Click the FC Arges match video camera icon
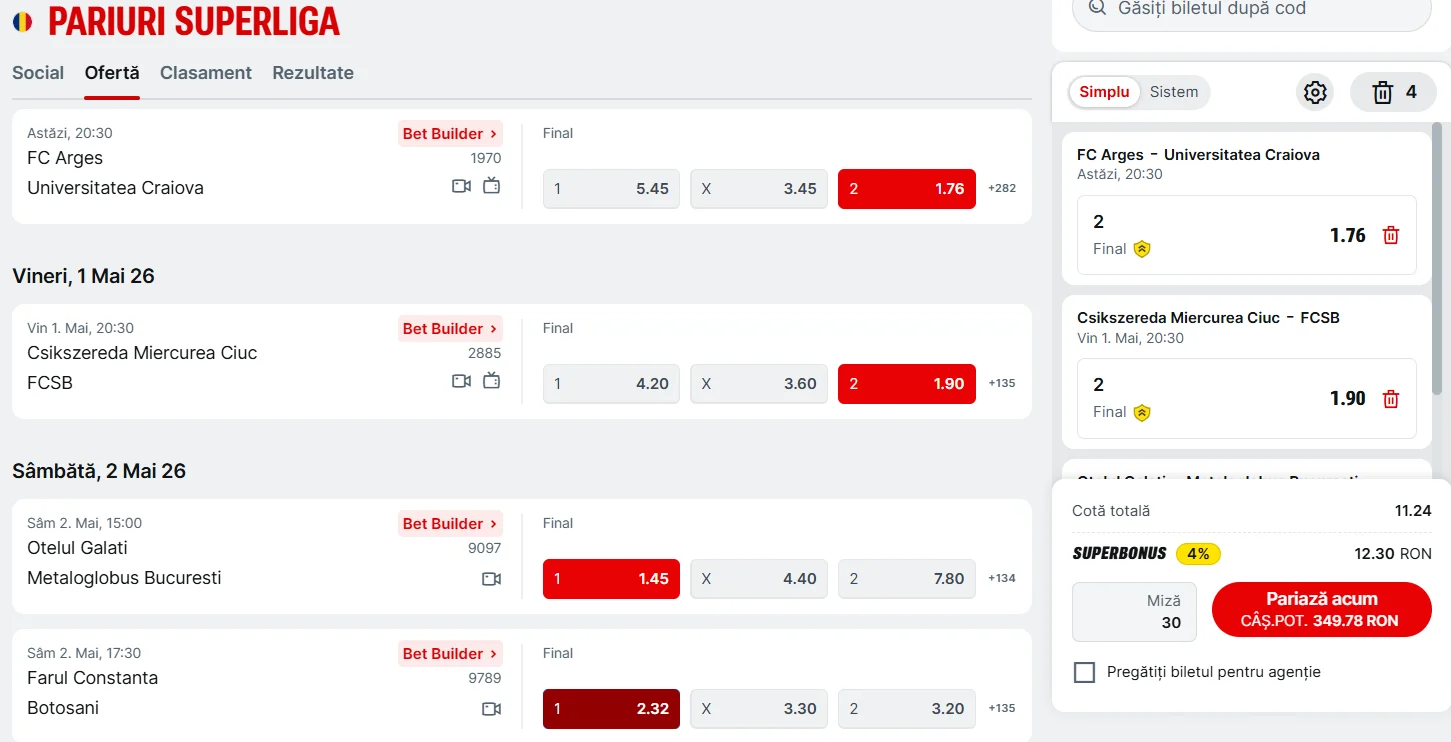 pyautogui.click(x=461, y=186)
